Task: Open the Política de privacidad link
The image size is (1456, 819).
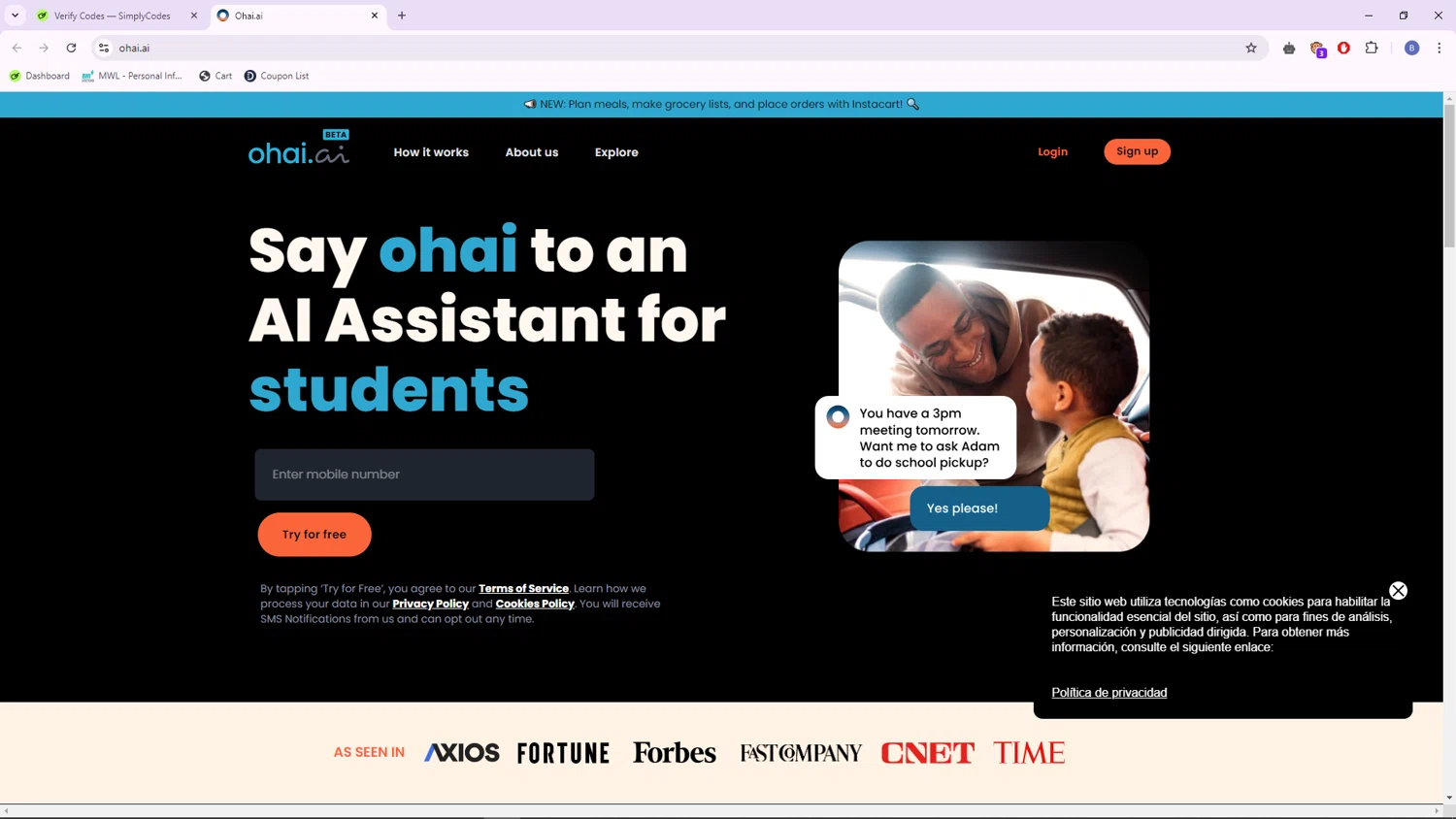Action: coord(1109,693)
